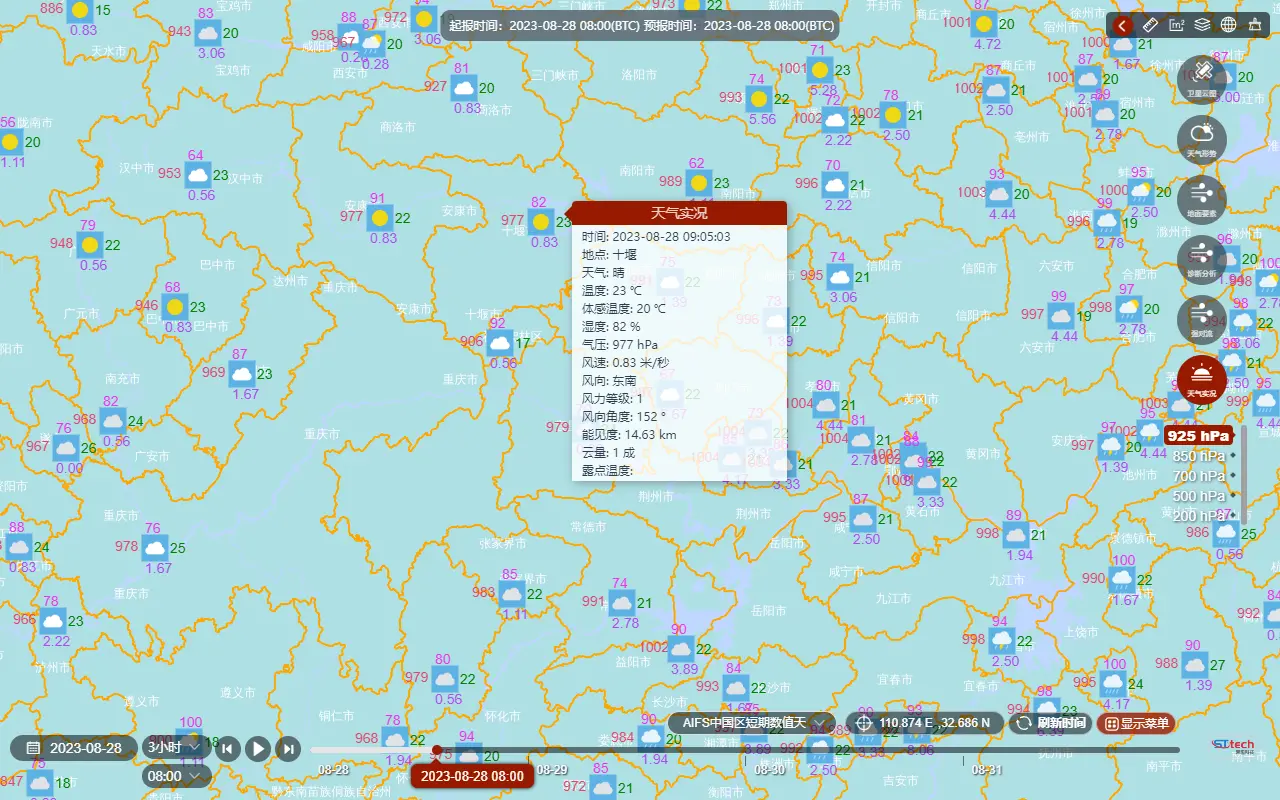1280x800 pixels.
Task: Select the 850 hPa pressure level
Action: pos(1197,455)
